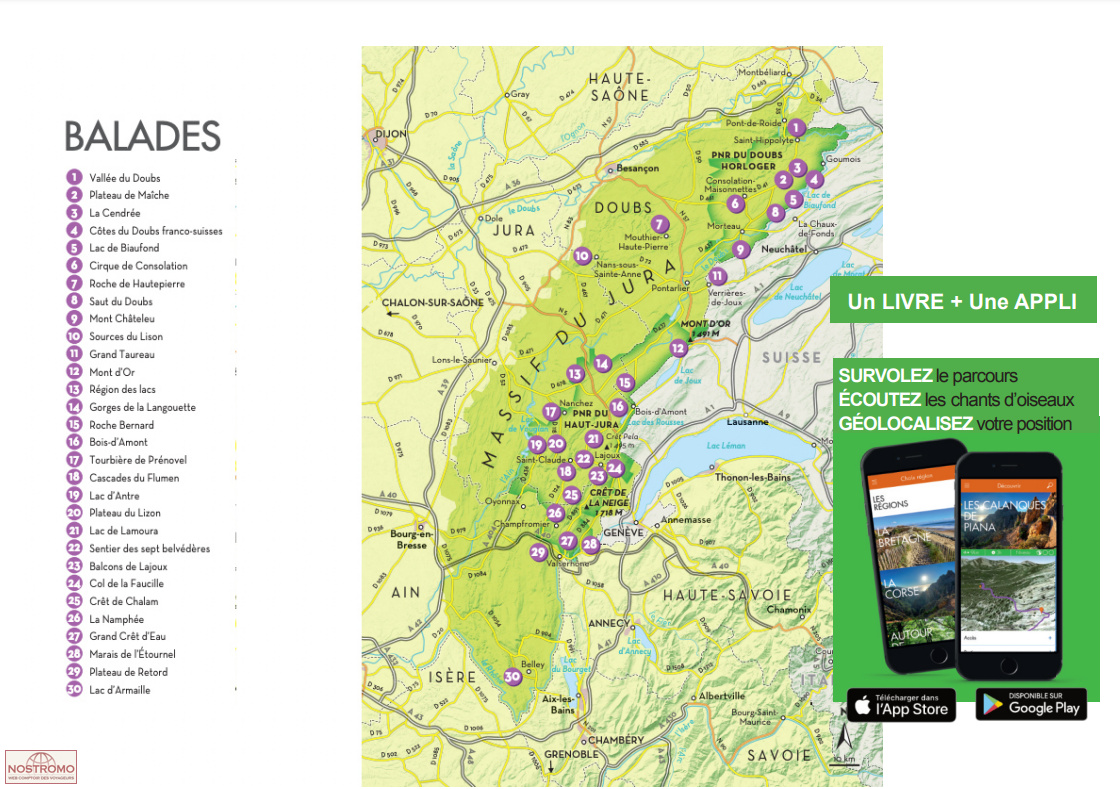This screenshot has width=1120, height=789.
Task: Click the legend bullet number 1
Action: point(74,177)
